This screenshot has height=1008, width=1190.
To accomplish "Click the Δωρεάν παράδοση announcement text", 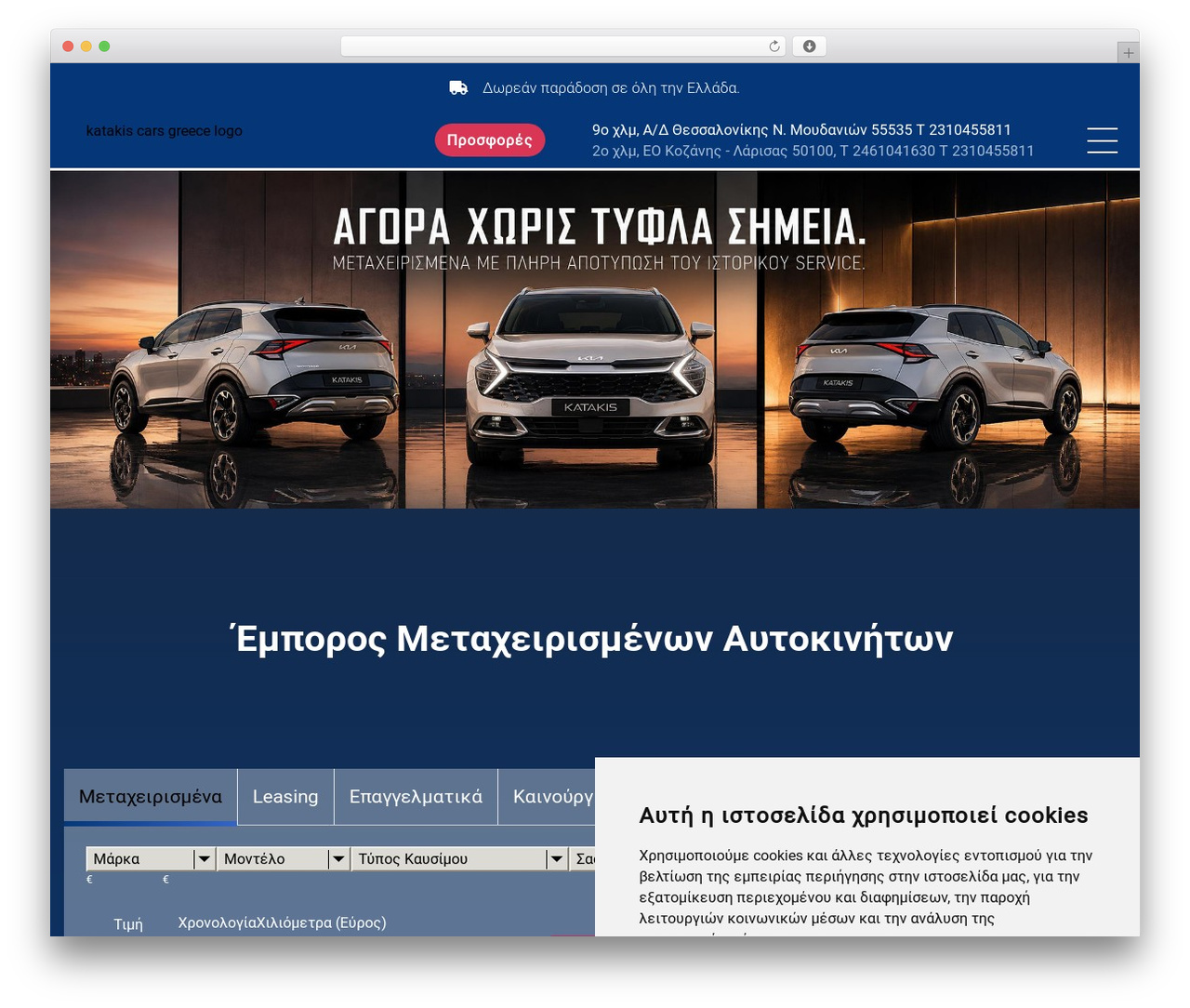I will [x=611, y=88].
